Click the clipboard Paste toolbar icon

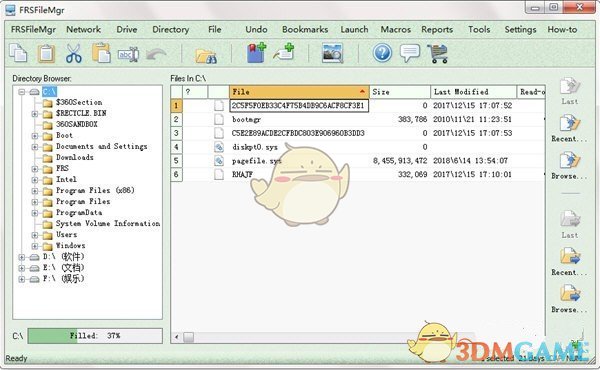click(46, 53)
